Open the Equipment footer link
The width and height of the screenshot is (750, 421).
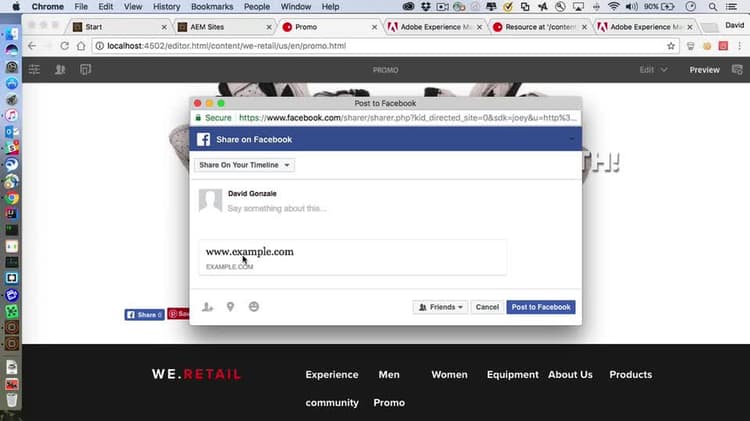click(512, 375)
